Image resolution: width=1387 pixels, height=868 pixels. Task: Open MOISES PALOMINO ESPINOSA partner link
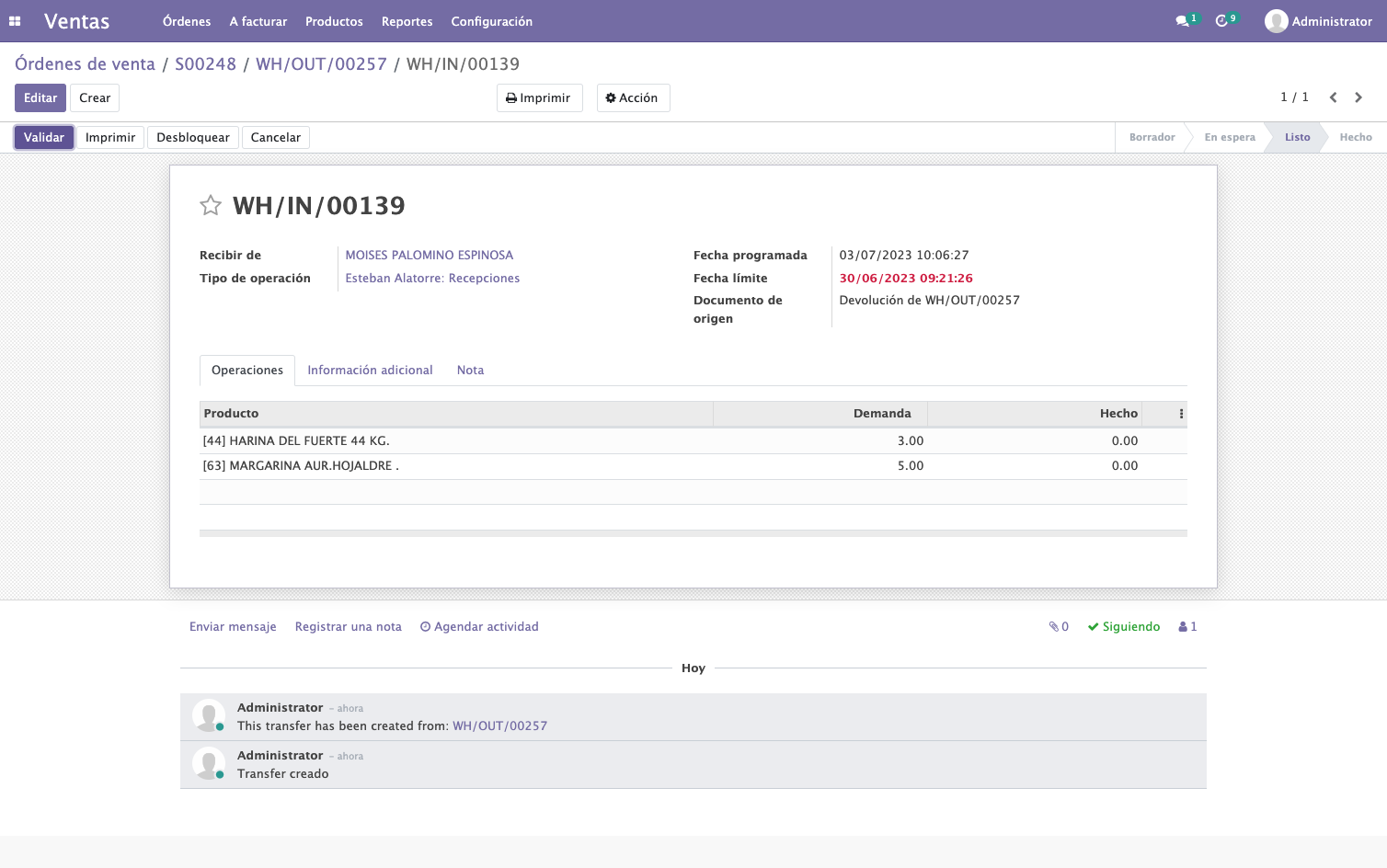click(x=430, y=256)
